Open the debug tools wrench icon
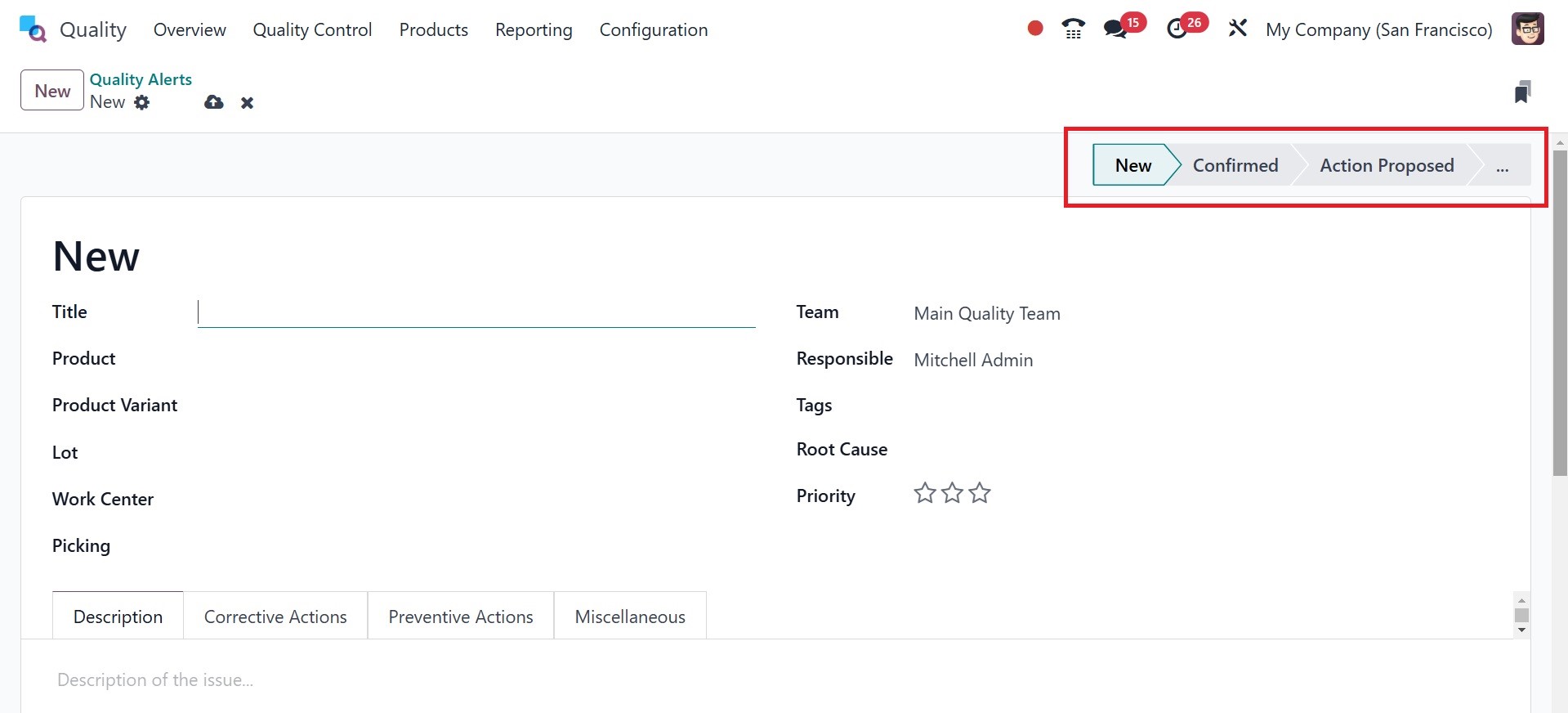 (x=1238, y=29)
